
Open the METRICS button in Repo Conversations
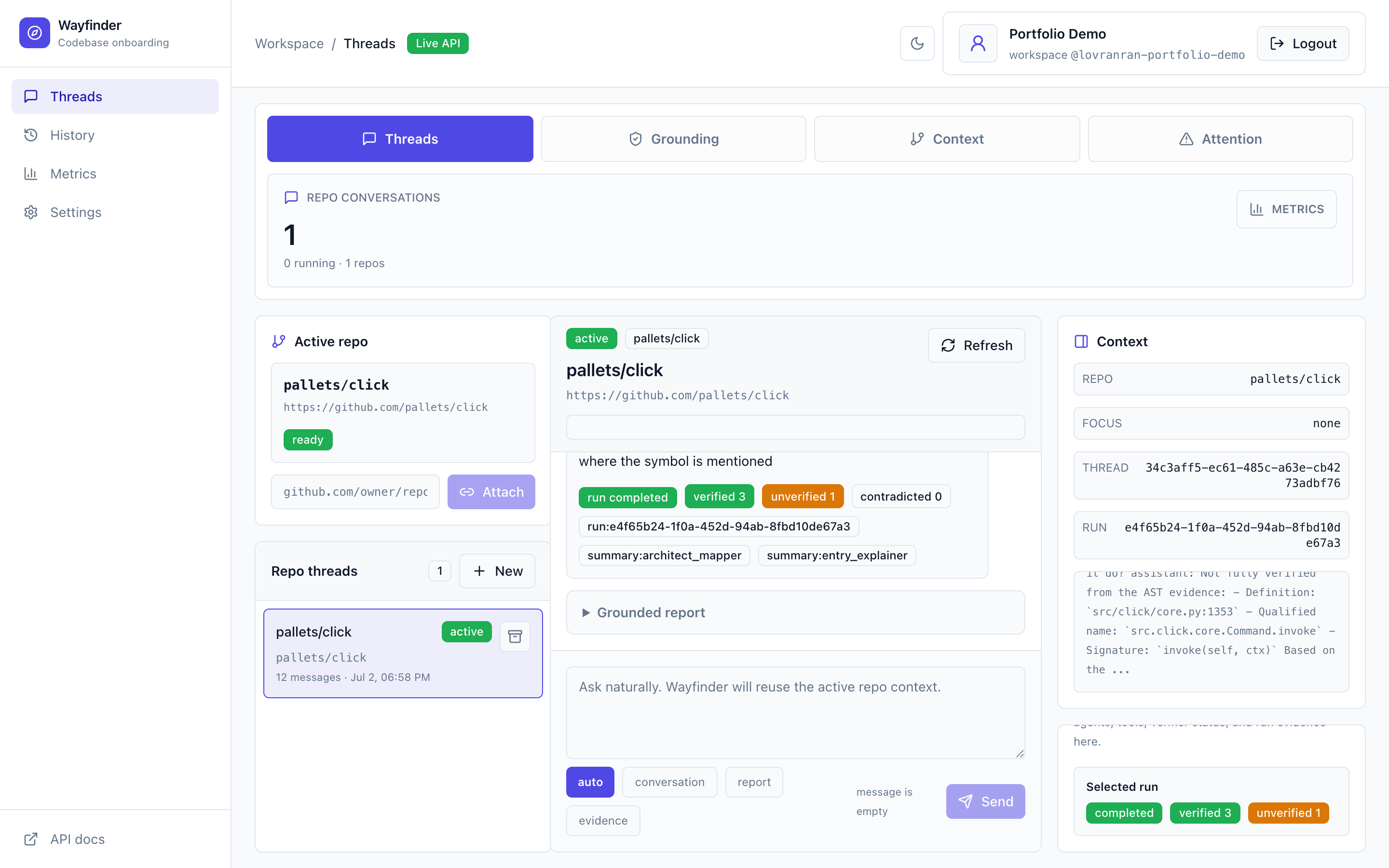(x=1286, y=210)
